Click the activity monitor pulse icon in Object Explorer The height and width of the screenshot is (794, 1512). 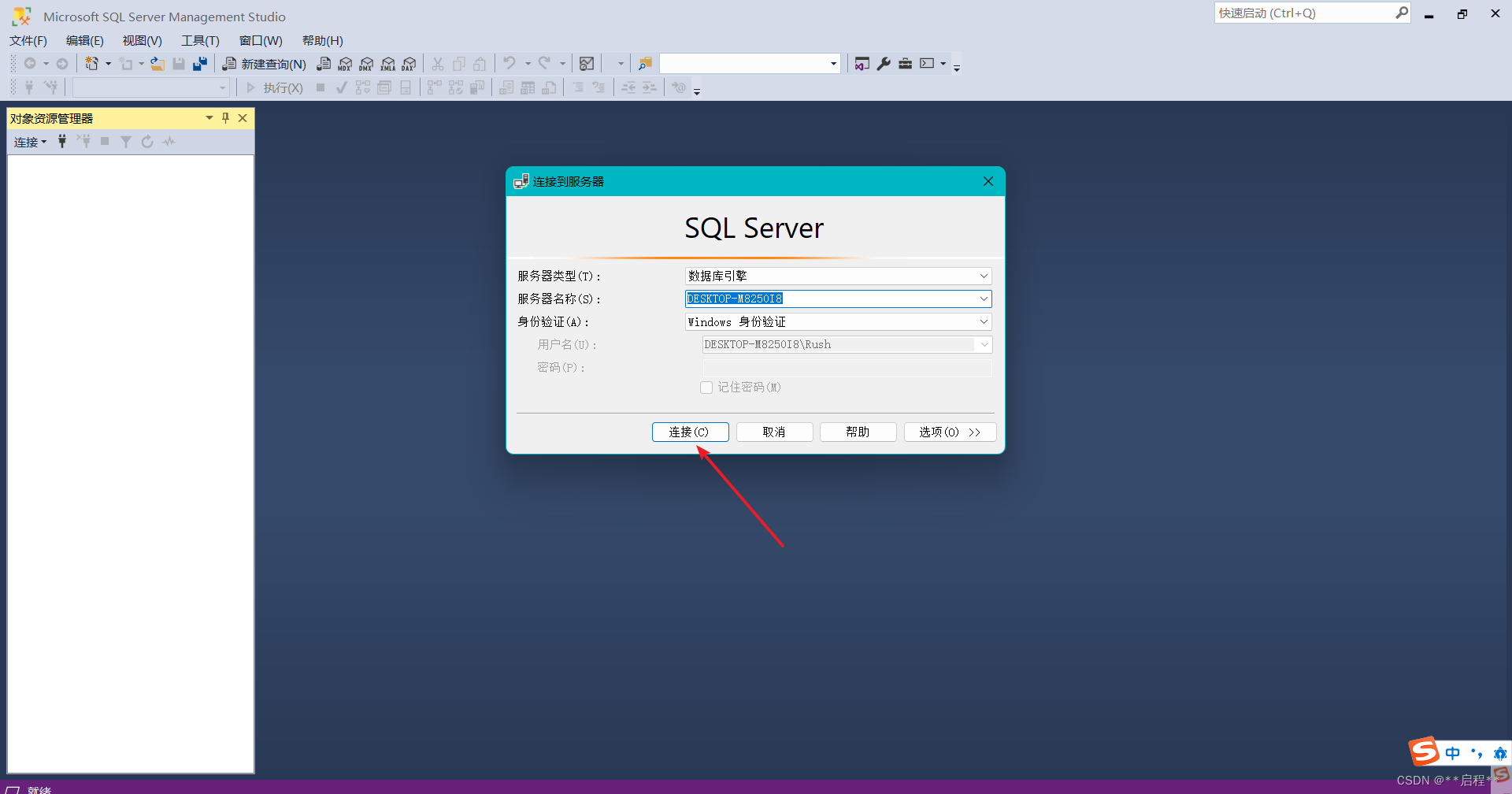pyautogui.click(x=169, y=142)
